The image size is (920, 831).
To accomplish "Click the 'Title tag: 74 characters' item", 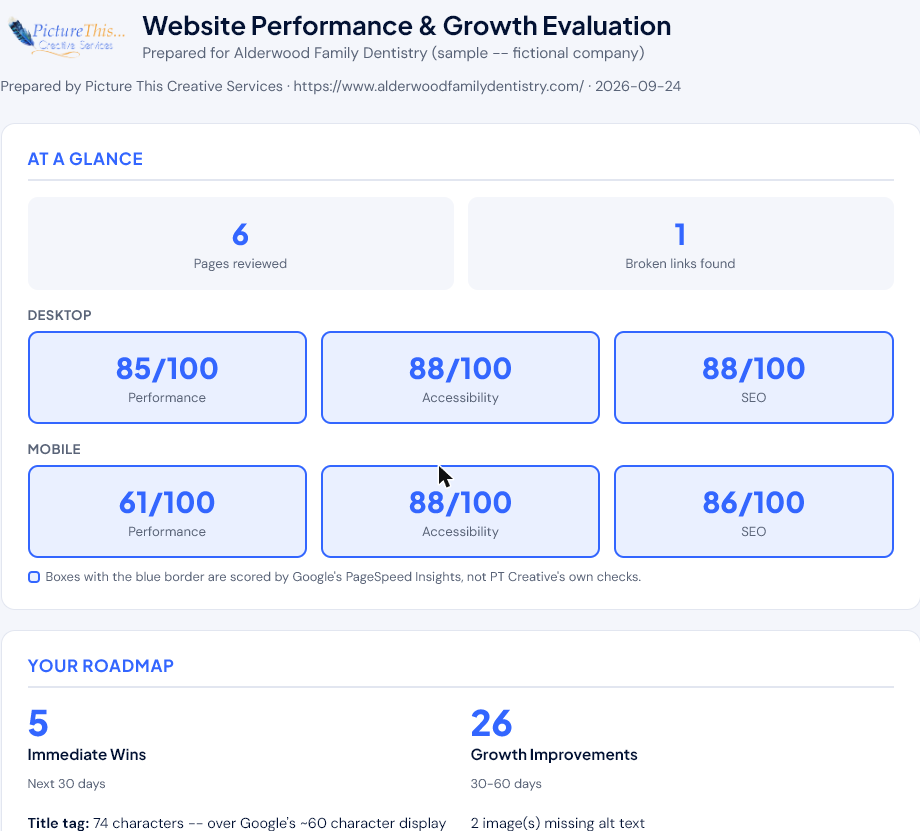I will coord(237,823).
